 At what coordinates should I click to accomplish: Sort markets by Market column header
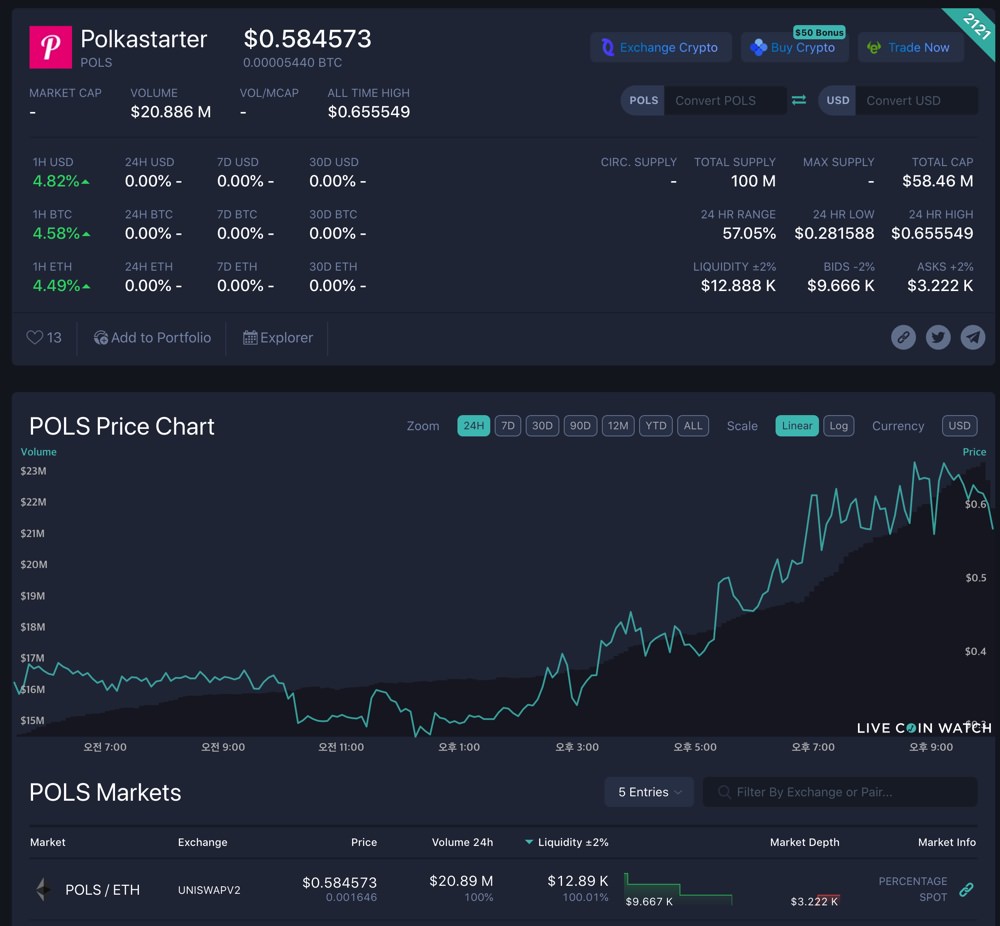click(x=48, y=842)
